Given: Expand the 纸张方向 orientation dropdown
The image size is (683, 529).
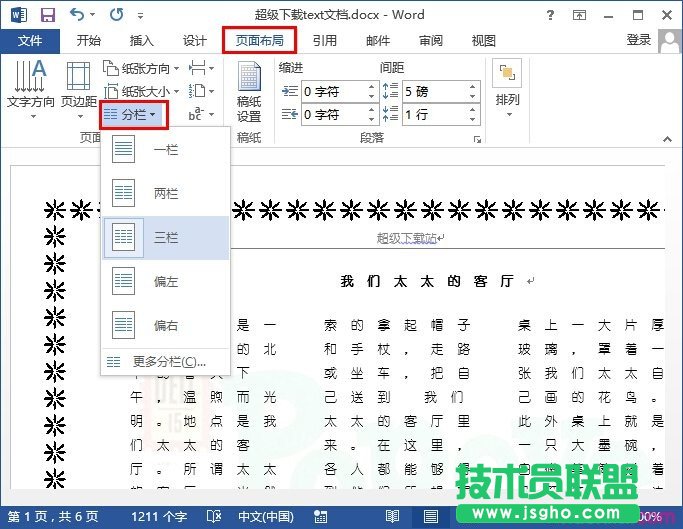Looking at the screenshot, I should click(141, 68).
